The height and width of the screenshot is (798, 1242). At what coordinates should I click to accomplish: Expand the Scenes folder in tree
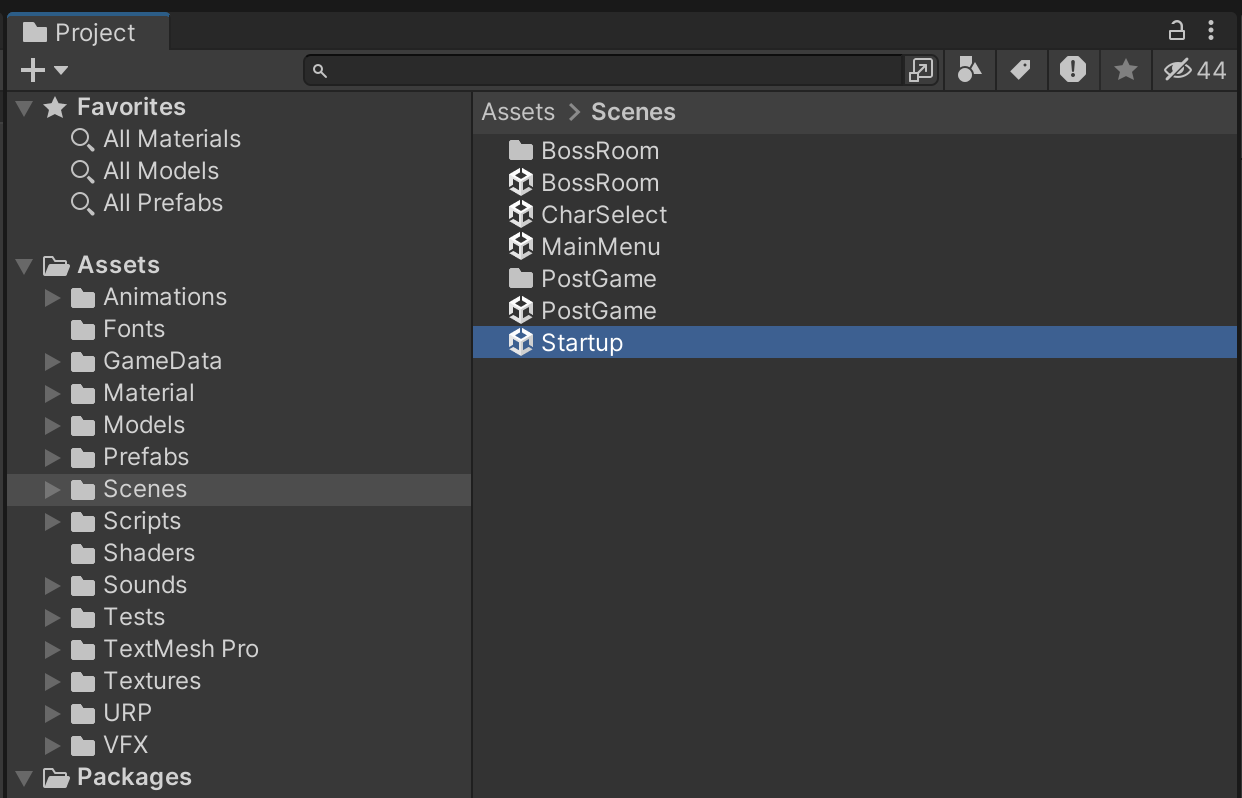[53, 489]
